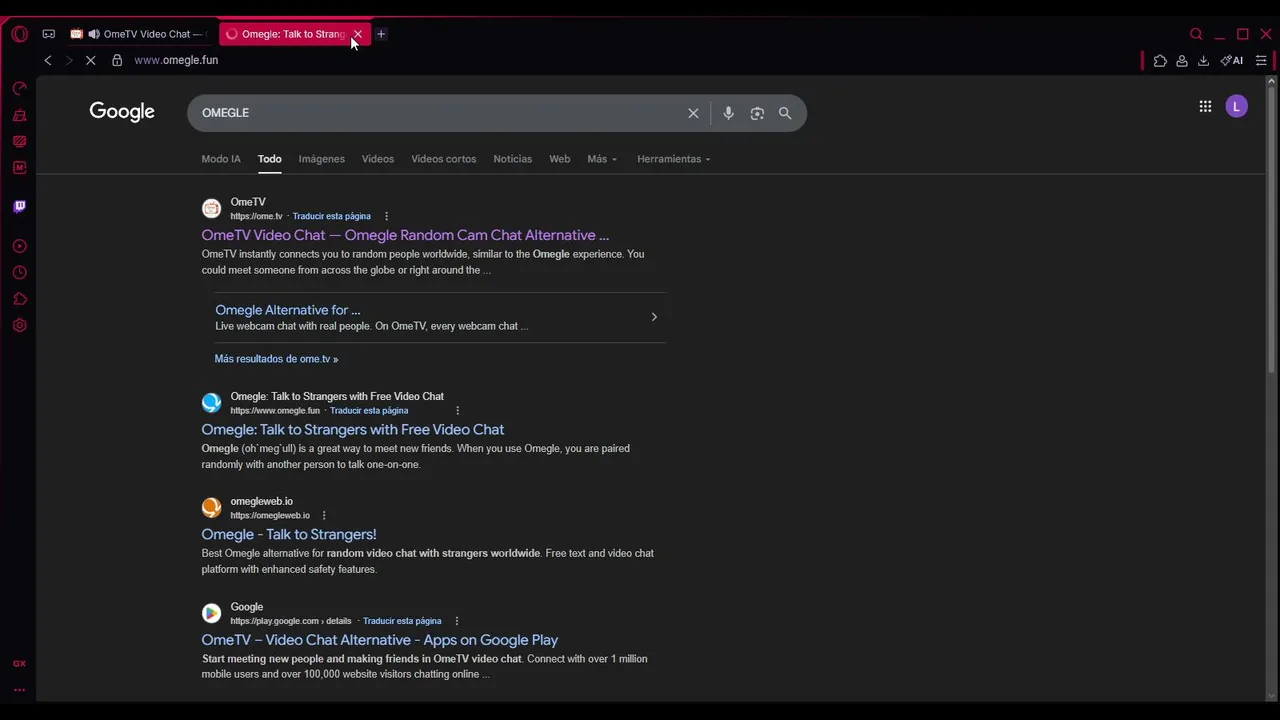Open the Omegle - Talk to Strangers! result

coord(289,534)
